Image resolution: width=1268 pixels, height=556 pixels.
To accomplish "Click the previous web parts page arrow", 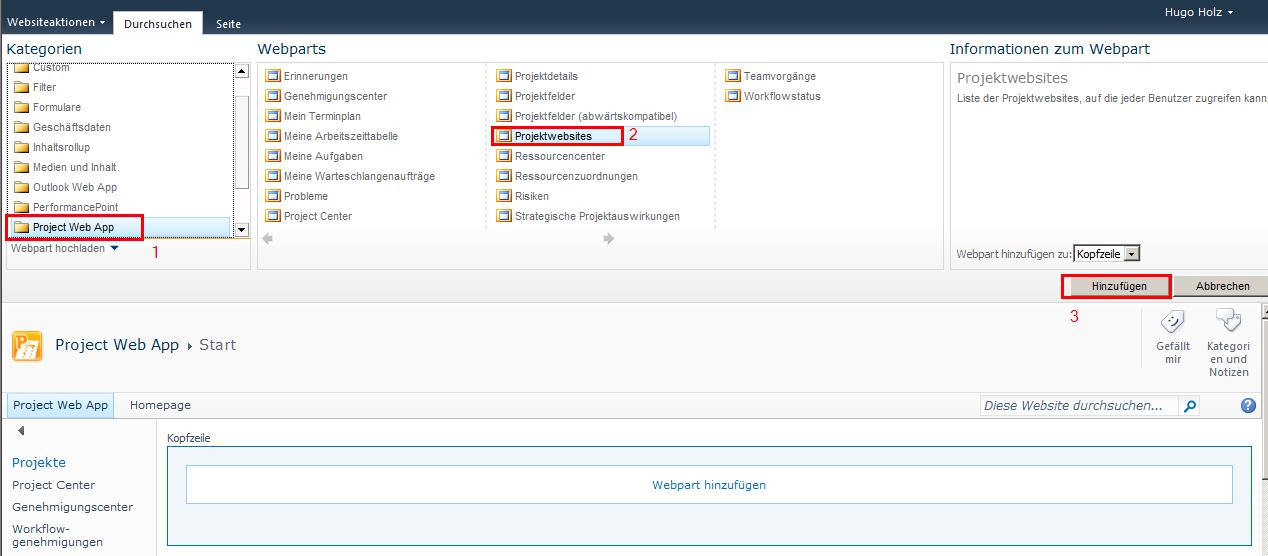I will 267,239.
